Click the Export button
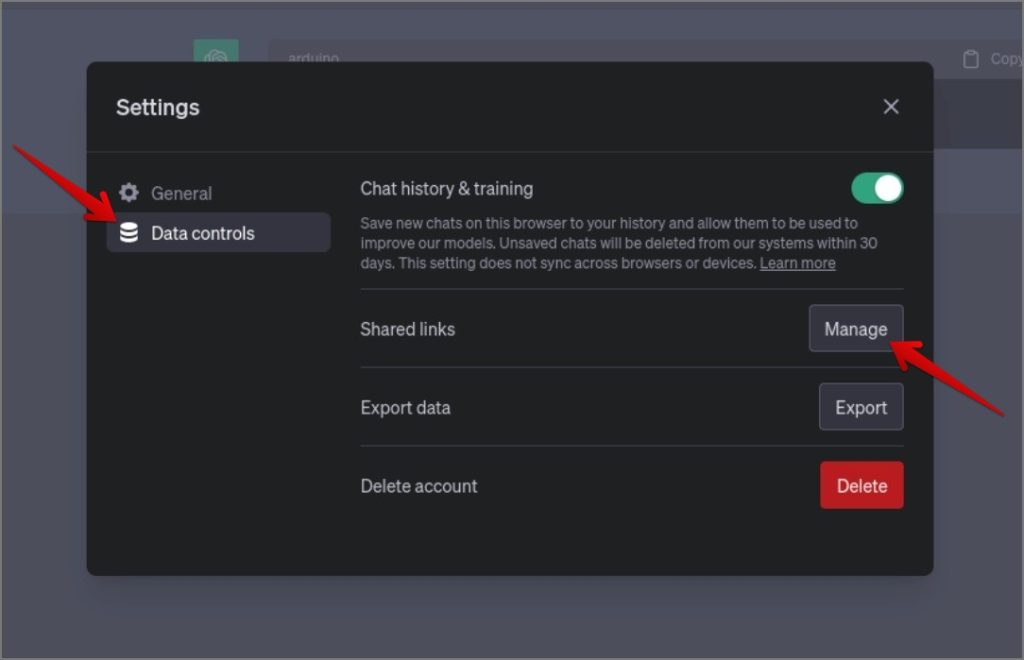Screen dimensions: 1024x660 click(861, 407)
